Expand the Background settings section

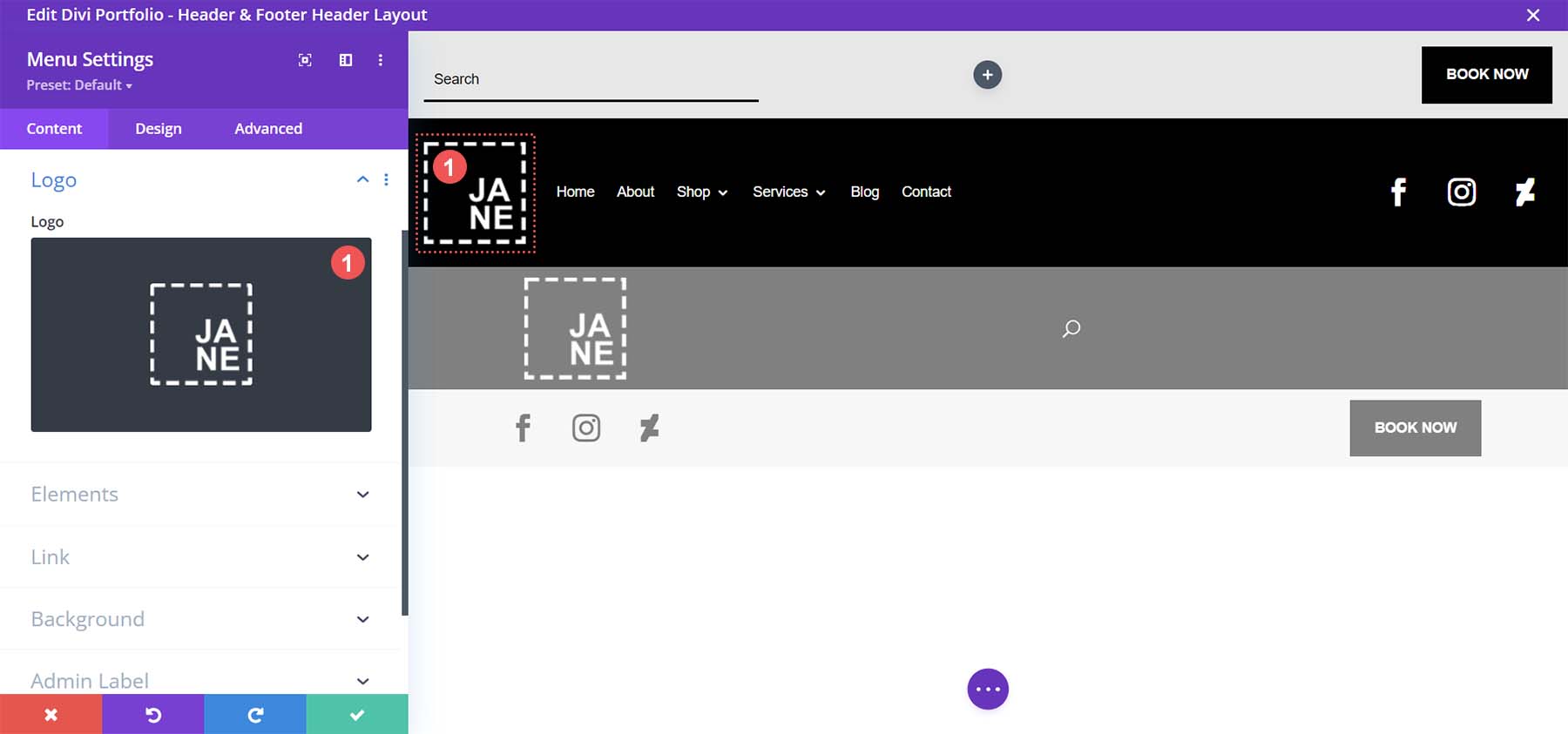(362, 619)
